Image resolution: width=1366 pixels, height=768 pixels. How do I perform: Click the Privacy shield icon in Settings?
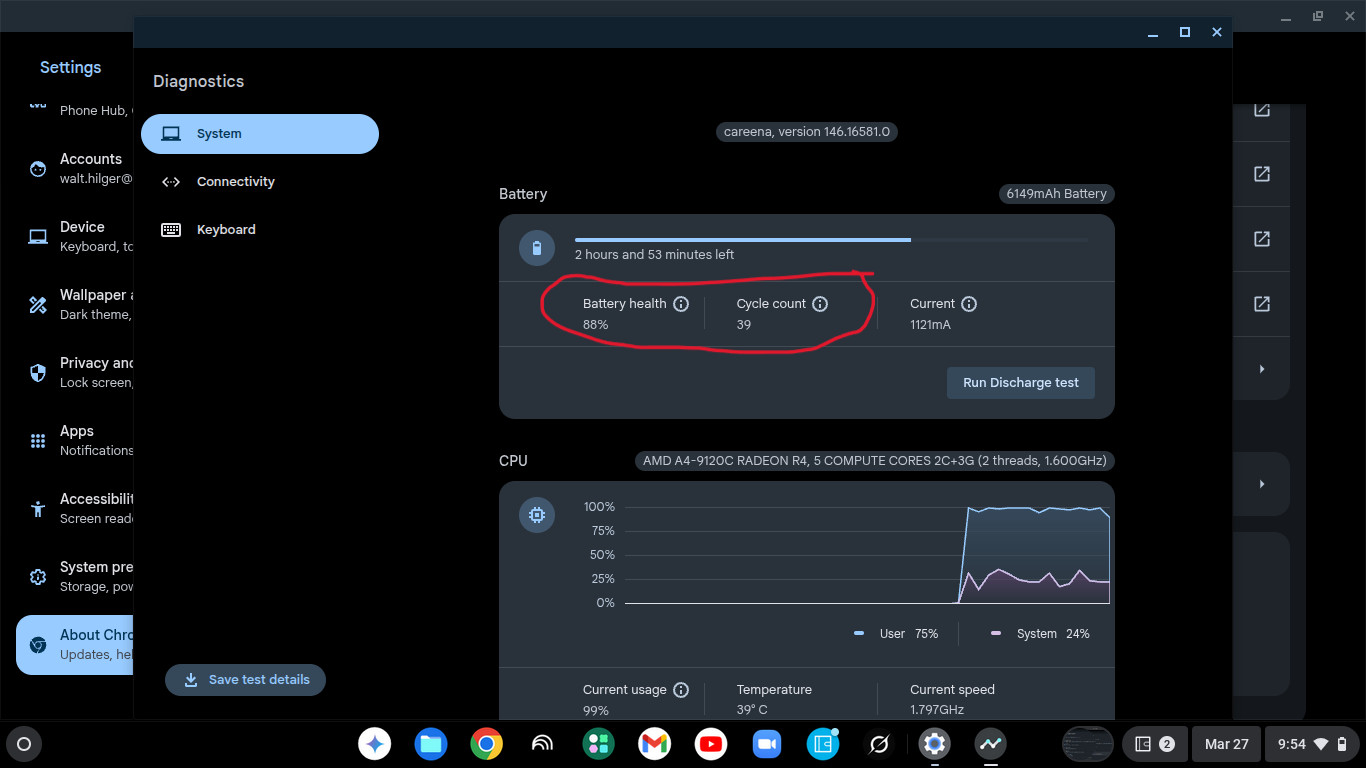point(38,373)
